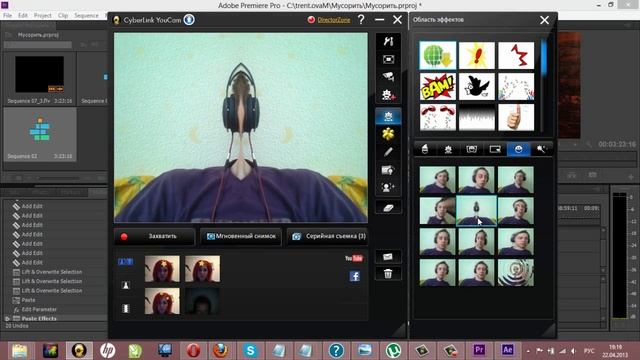Filter library by photos icon
Image resolution: width=640 pixels, height=360 pixels.
coord(126,285)
